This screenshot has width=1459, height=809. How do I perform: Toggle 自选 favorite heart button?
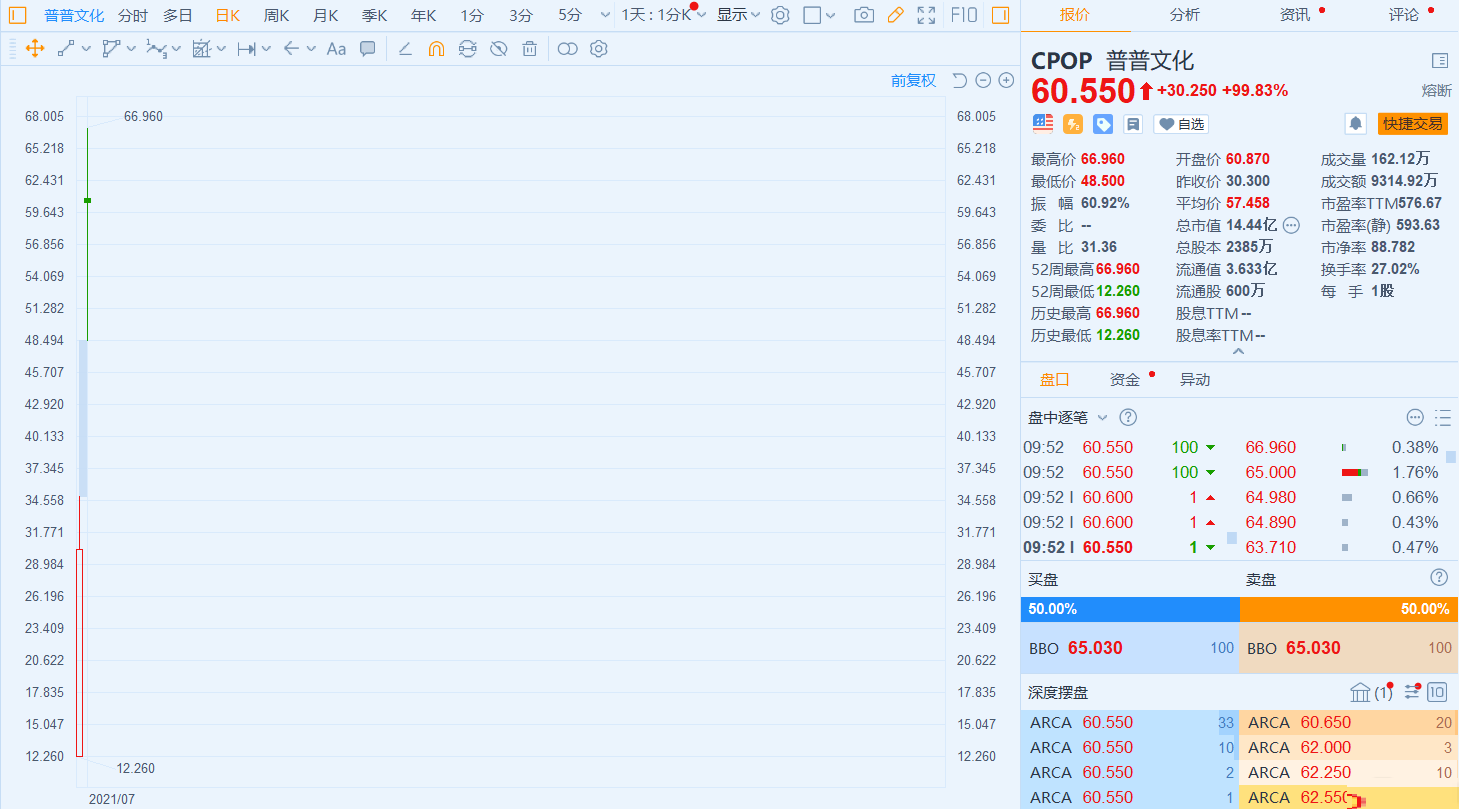(1181, 124)
